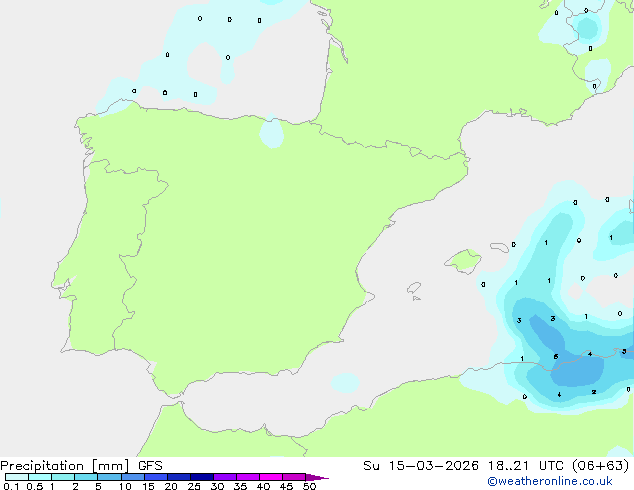Click the 5–10 mm legend color swatch
Screen dimensions: 634x490
[109, 477]
